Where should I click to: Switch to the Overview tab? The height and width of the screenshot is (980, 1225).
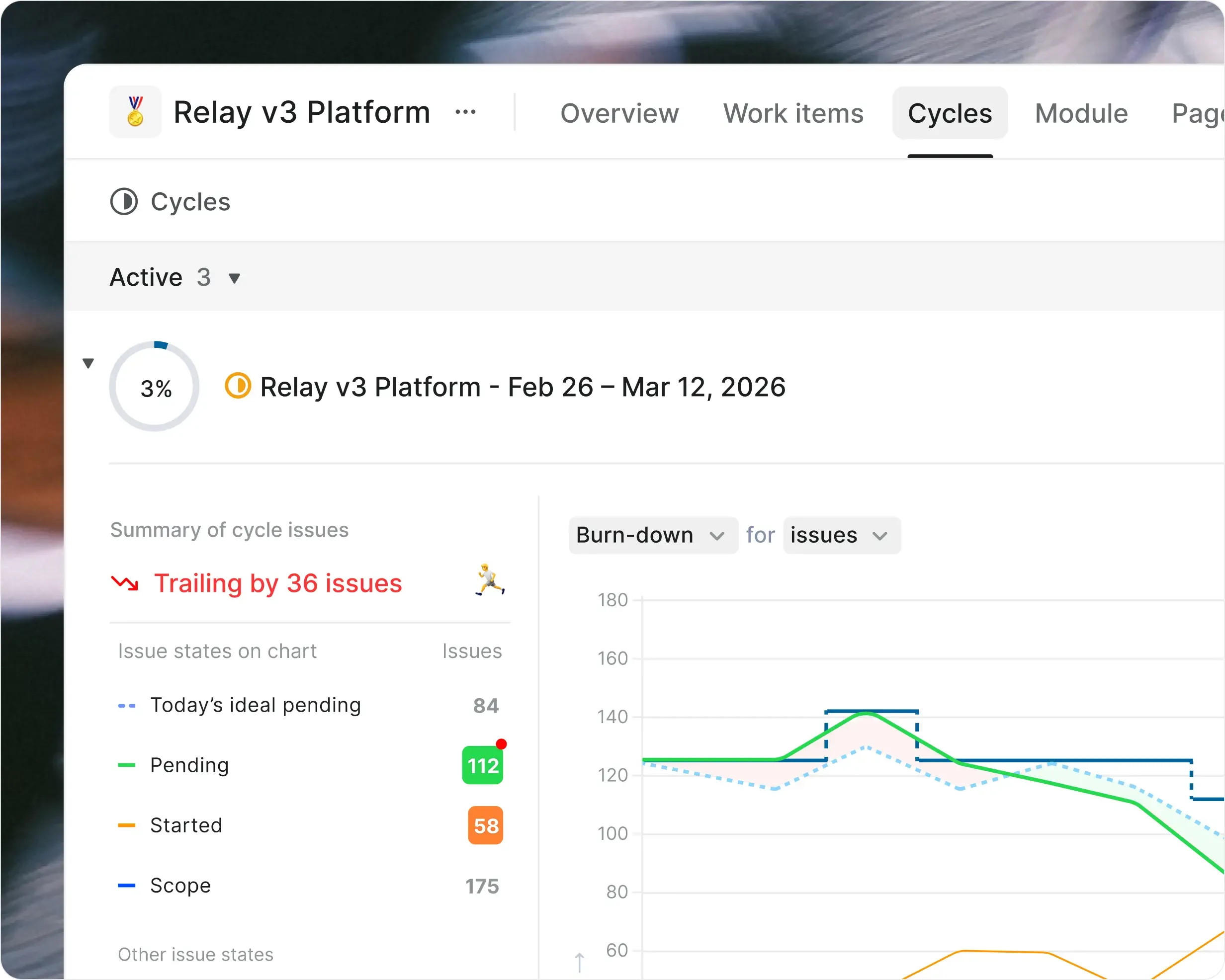[x=619, y=113]
